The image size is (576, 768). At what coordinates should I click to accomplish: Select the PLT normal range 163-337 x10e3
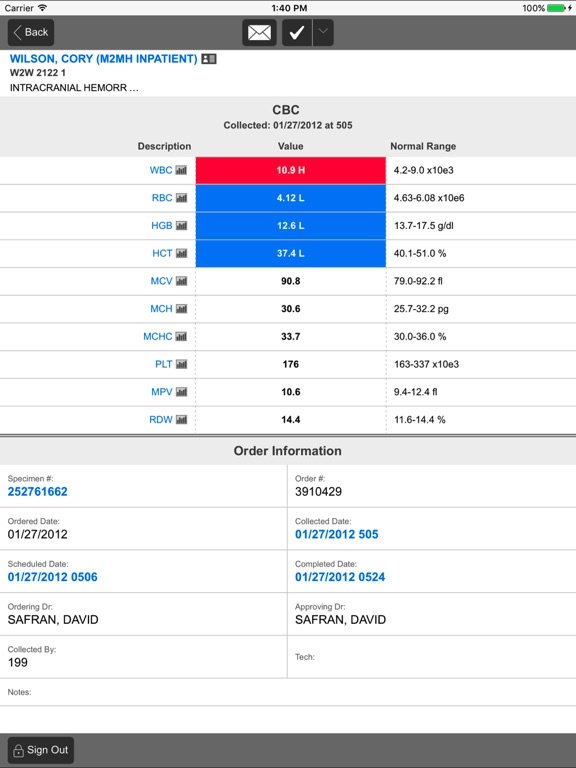point(427,364)
